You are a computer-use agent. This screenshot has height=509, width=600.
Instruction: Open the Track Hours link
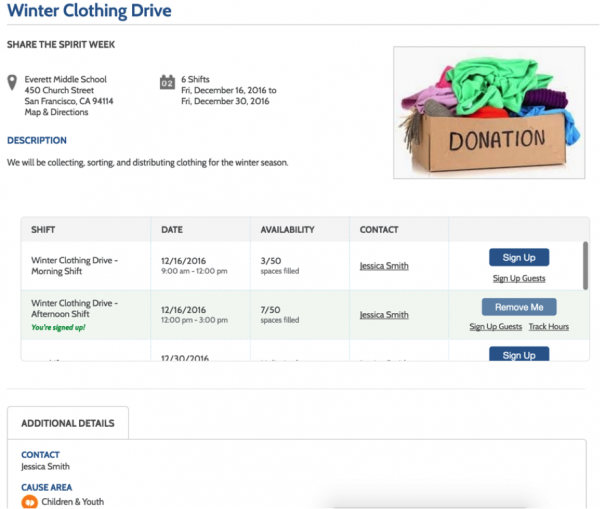point(549,327)
